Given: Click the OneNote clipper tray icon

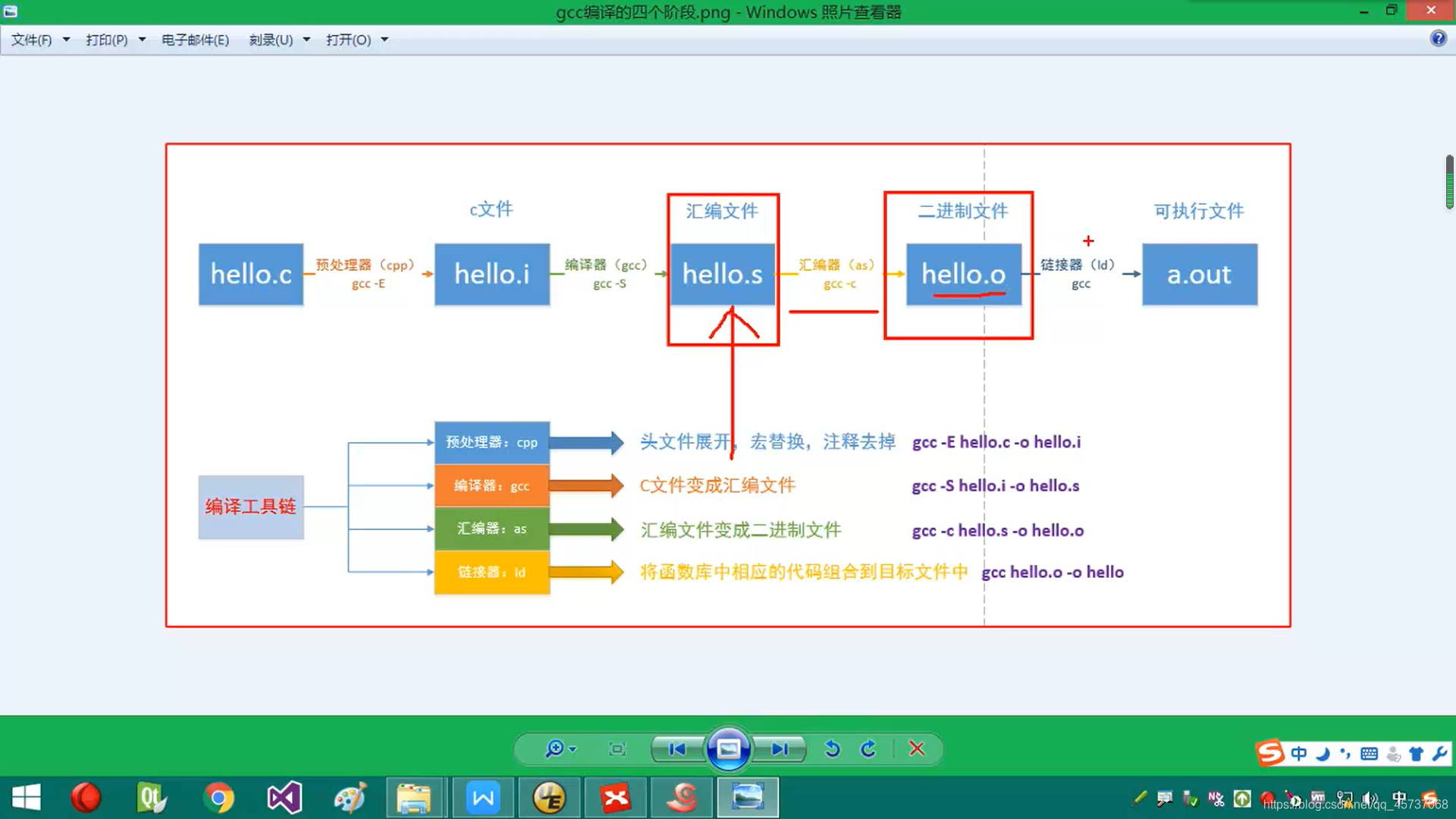Looking at the screenshot, I should click(1216, 799).
